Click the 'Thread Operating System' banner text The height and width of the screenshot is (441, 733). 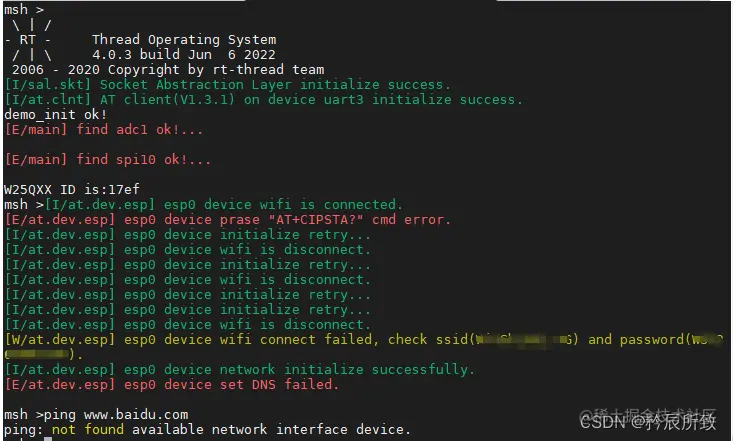(184, 40)
